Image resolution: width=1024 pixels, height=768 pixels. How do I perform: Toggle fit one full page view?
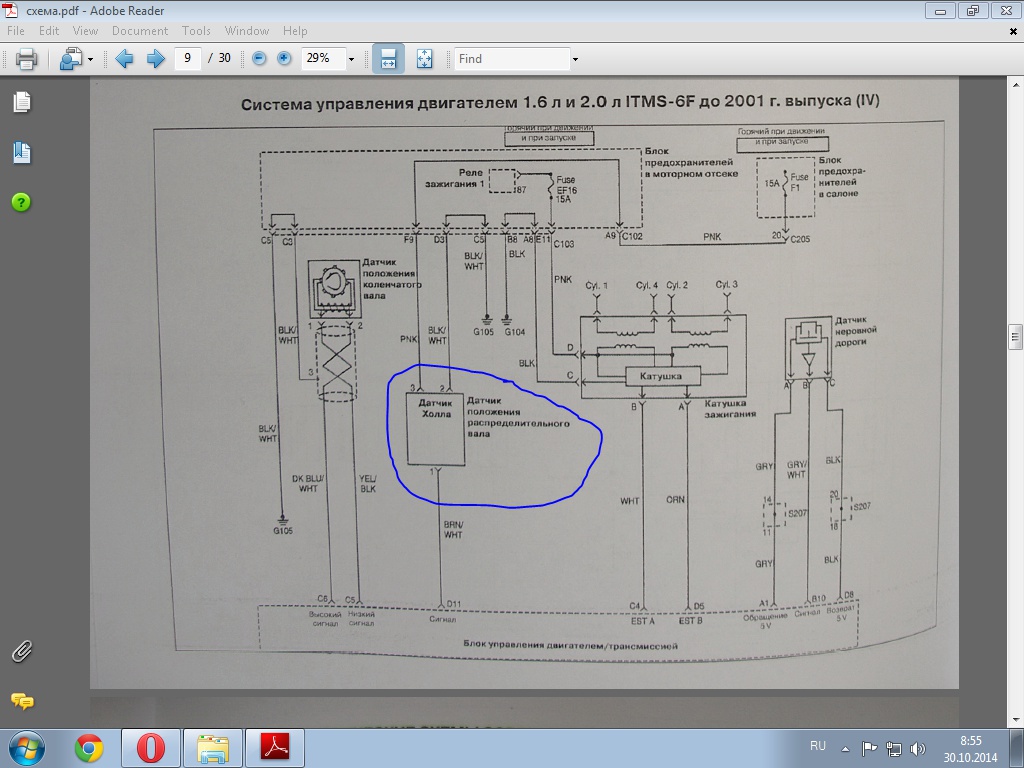[423, 59]
